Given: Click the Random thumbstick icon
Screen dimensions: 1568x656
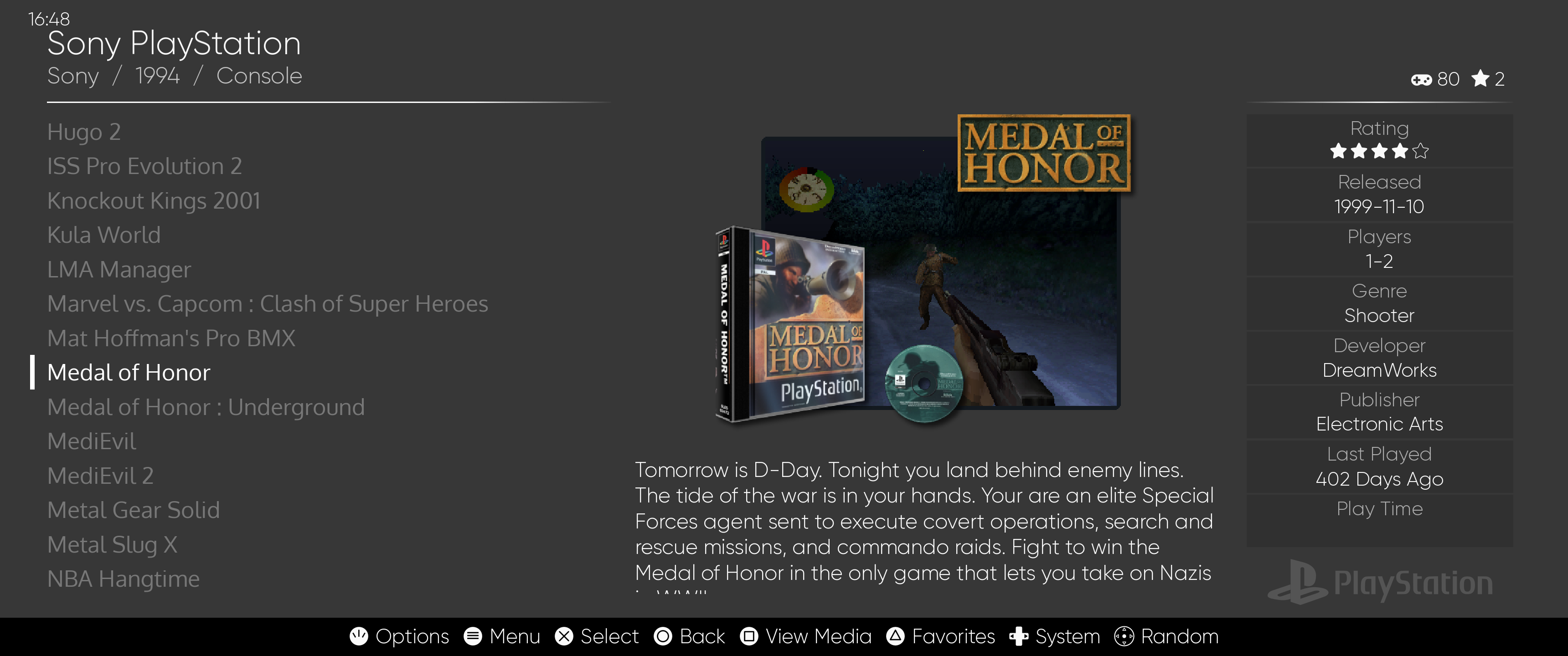Looking at the screenshot, I should [1124, 636].
